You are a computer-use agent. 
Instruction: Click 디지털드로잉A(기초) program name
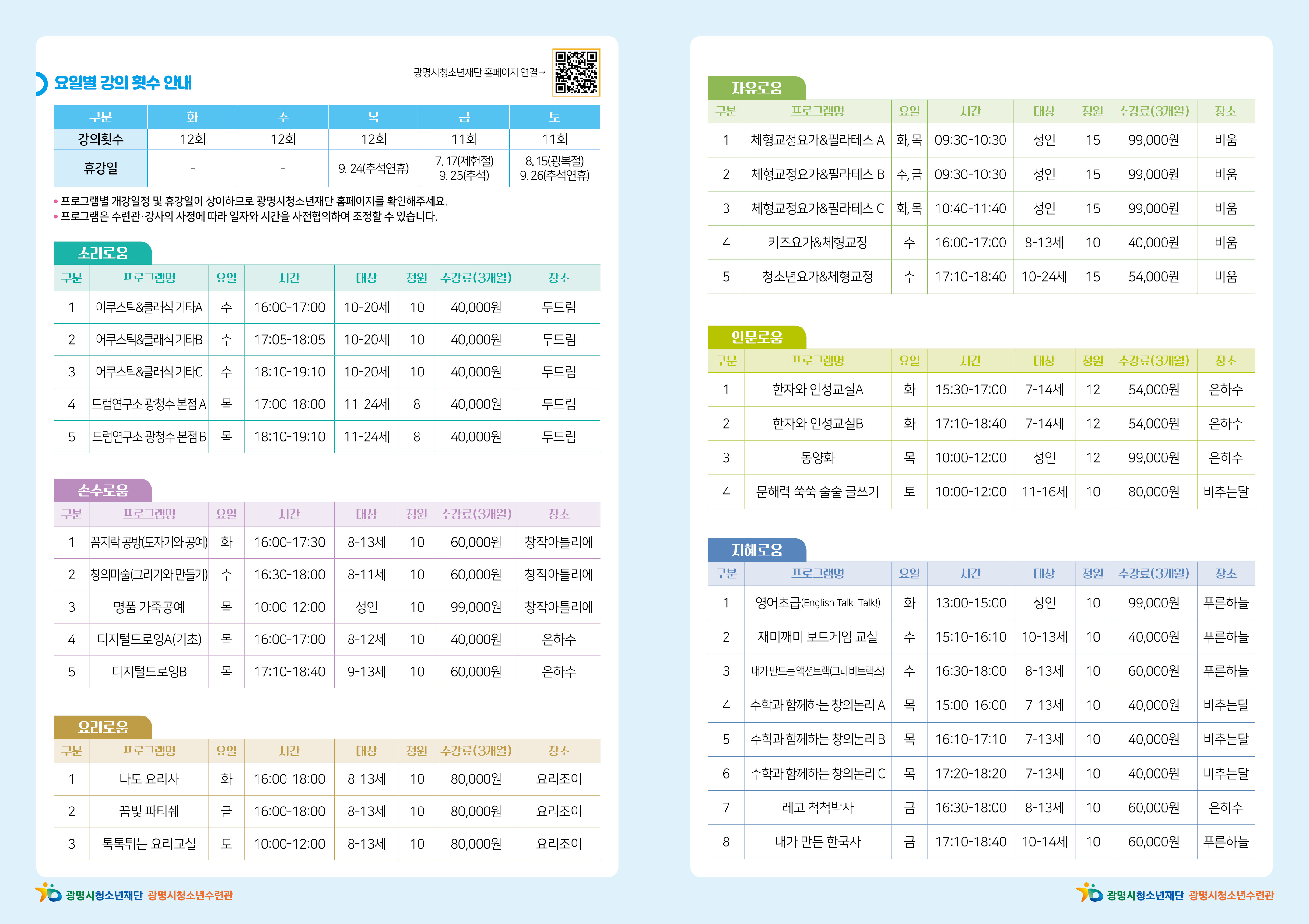[149, 639]
